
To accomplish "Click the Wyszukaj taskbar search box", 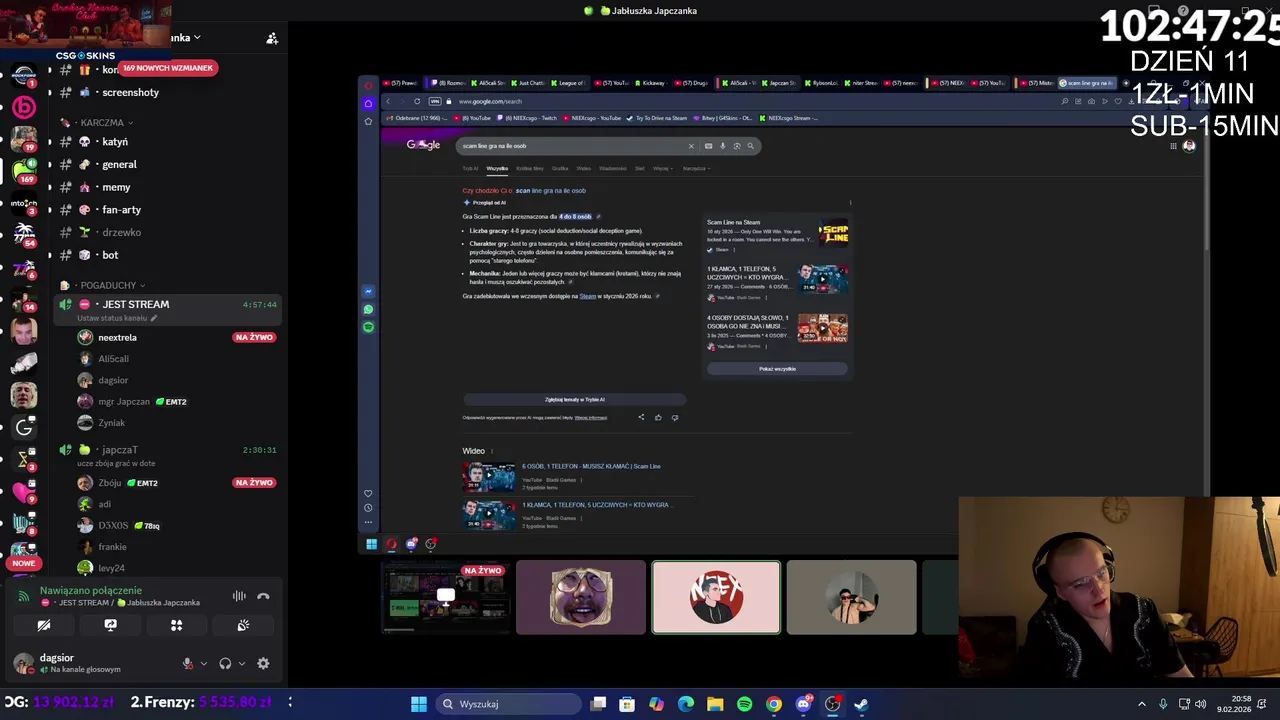I will (509, 704).
